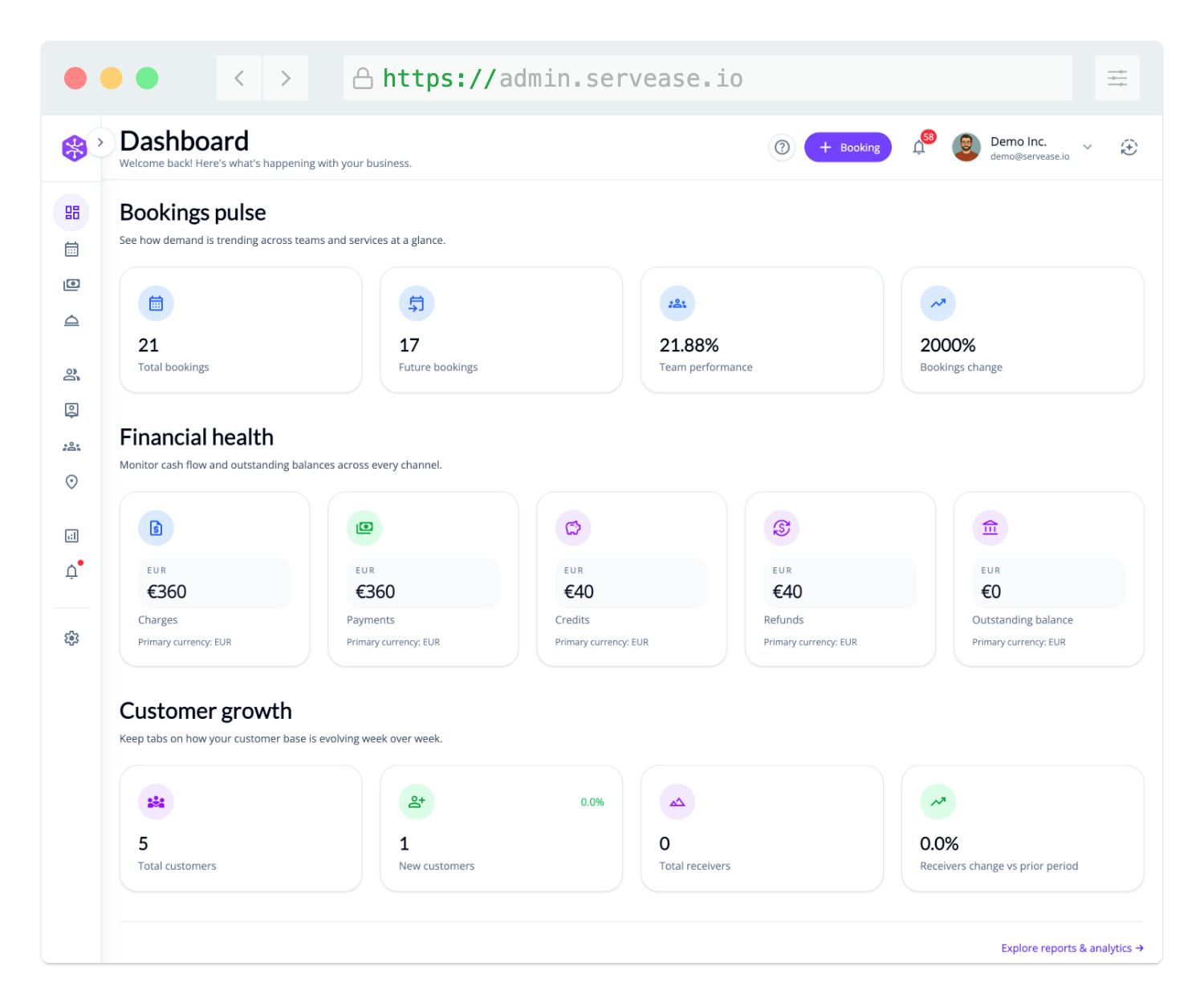Viewport: 1204px width, 1003px height.
Task: Open the staff badge icon in sidebar
Action: 71,410
